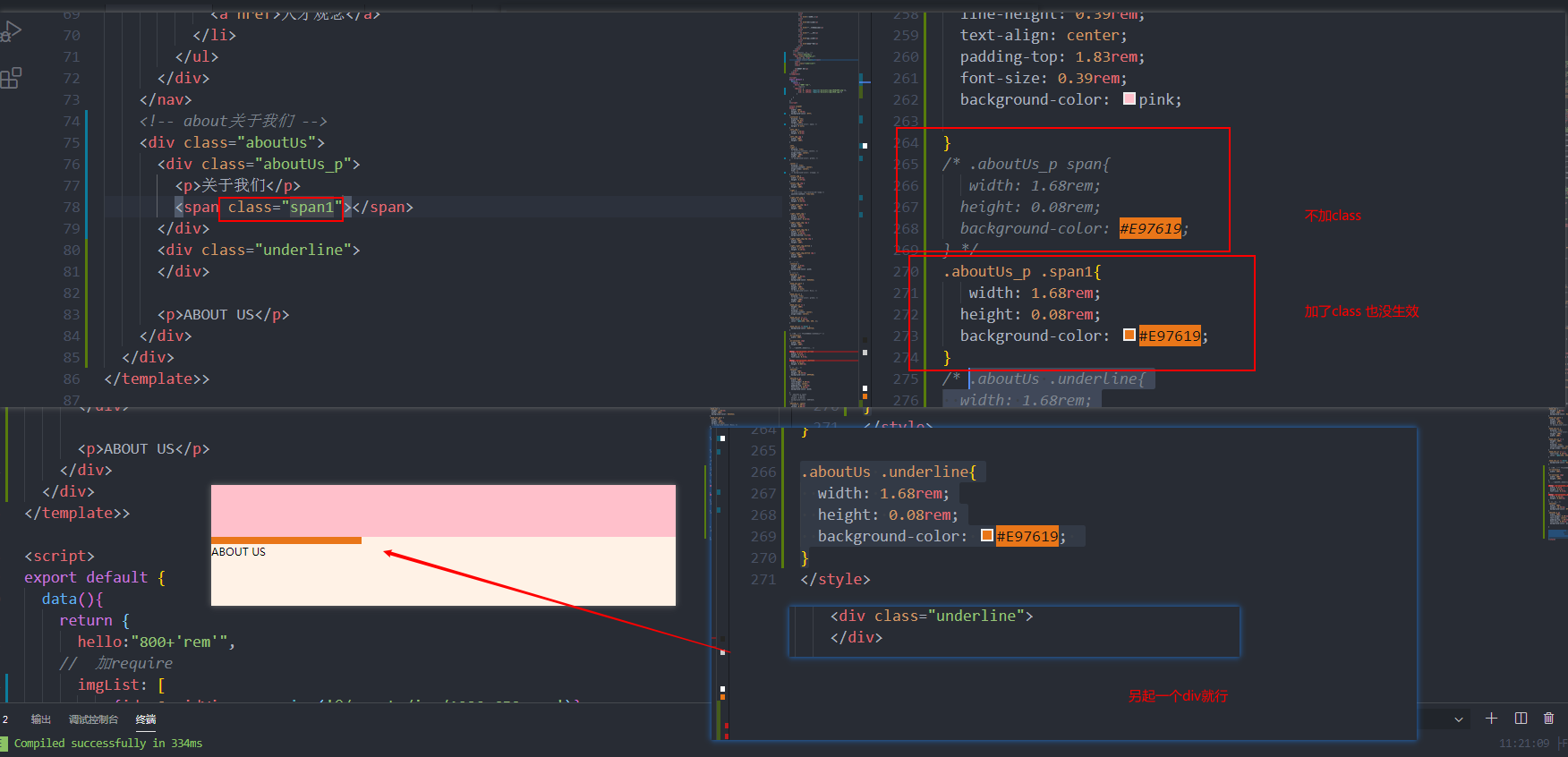Click the ABOUT US paragraph on line 83
Screen dimensions: 1568x757
[x=224, y=315]
